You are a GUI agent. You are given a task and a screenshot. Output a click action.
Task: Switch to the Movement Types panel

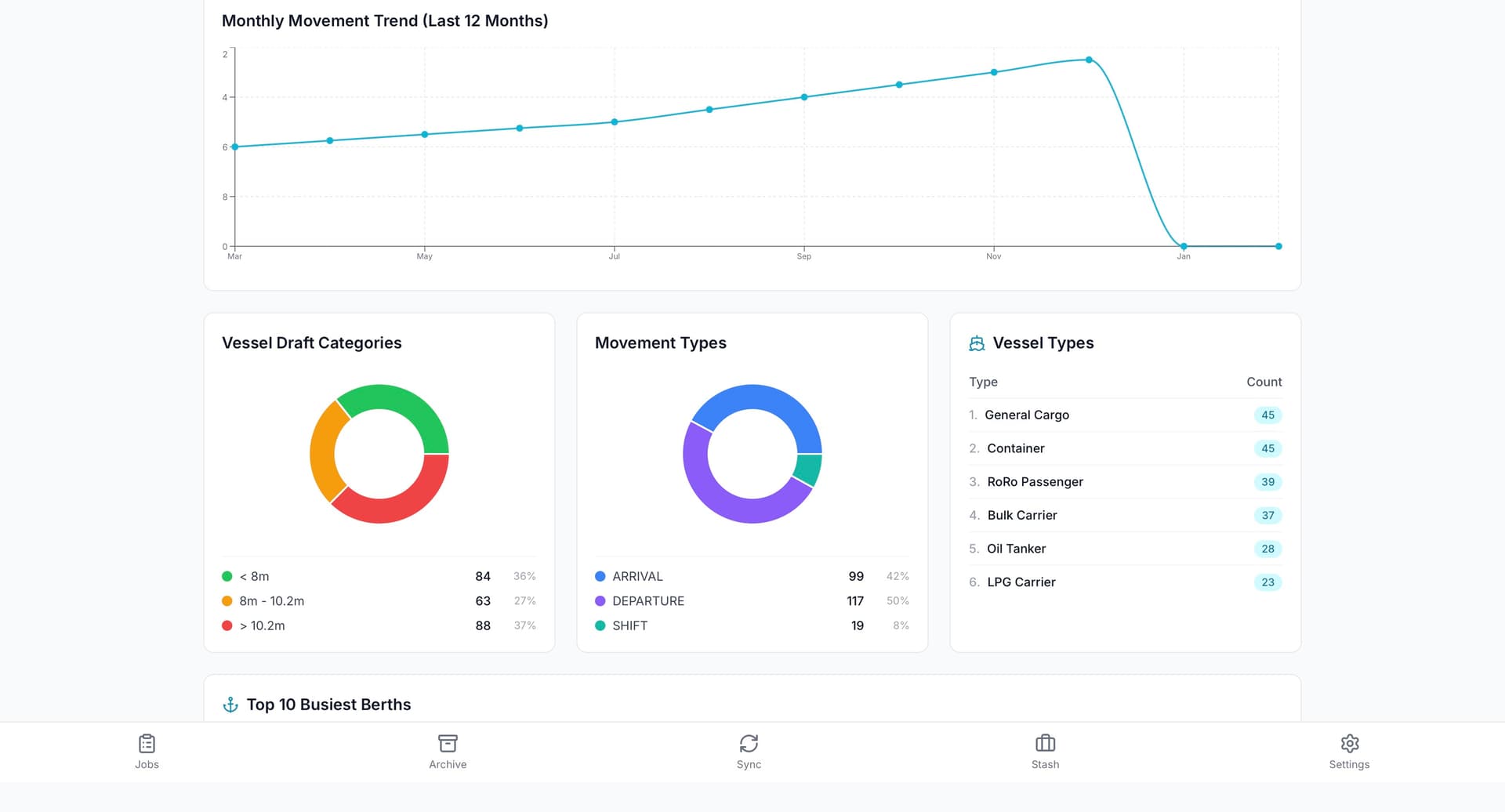(x=661, y=343)
